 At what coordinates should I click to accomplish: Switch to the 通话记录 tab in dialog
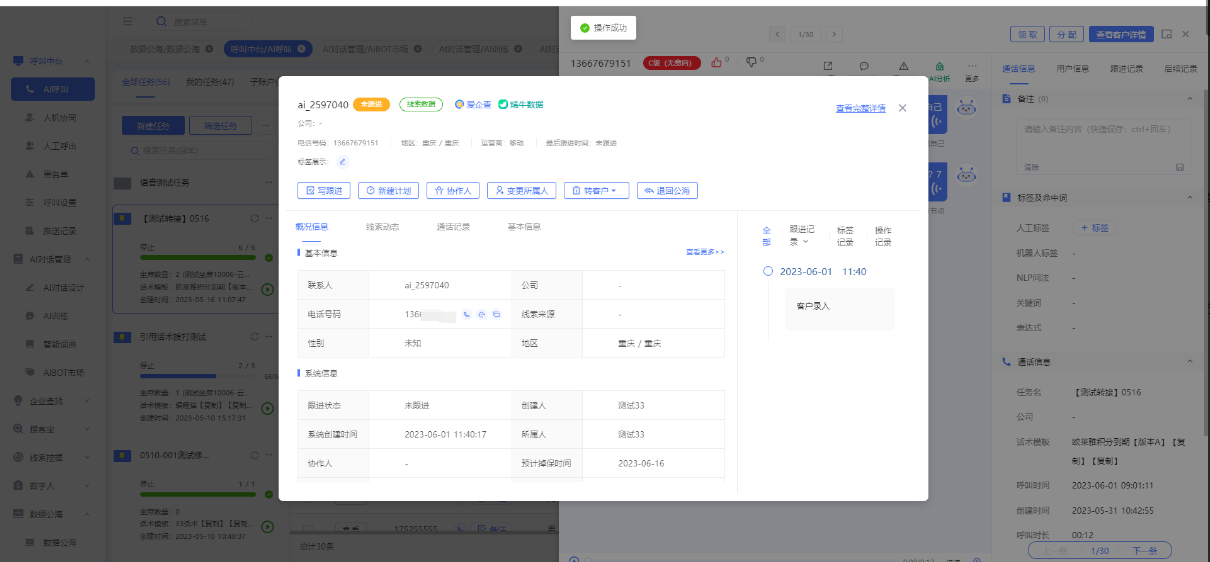tap(453, 227)
